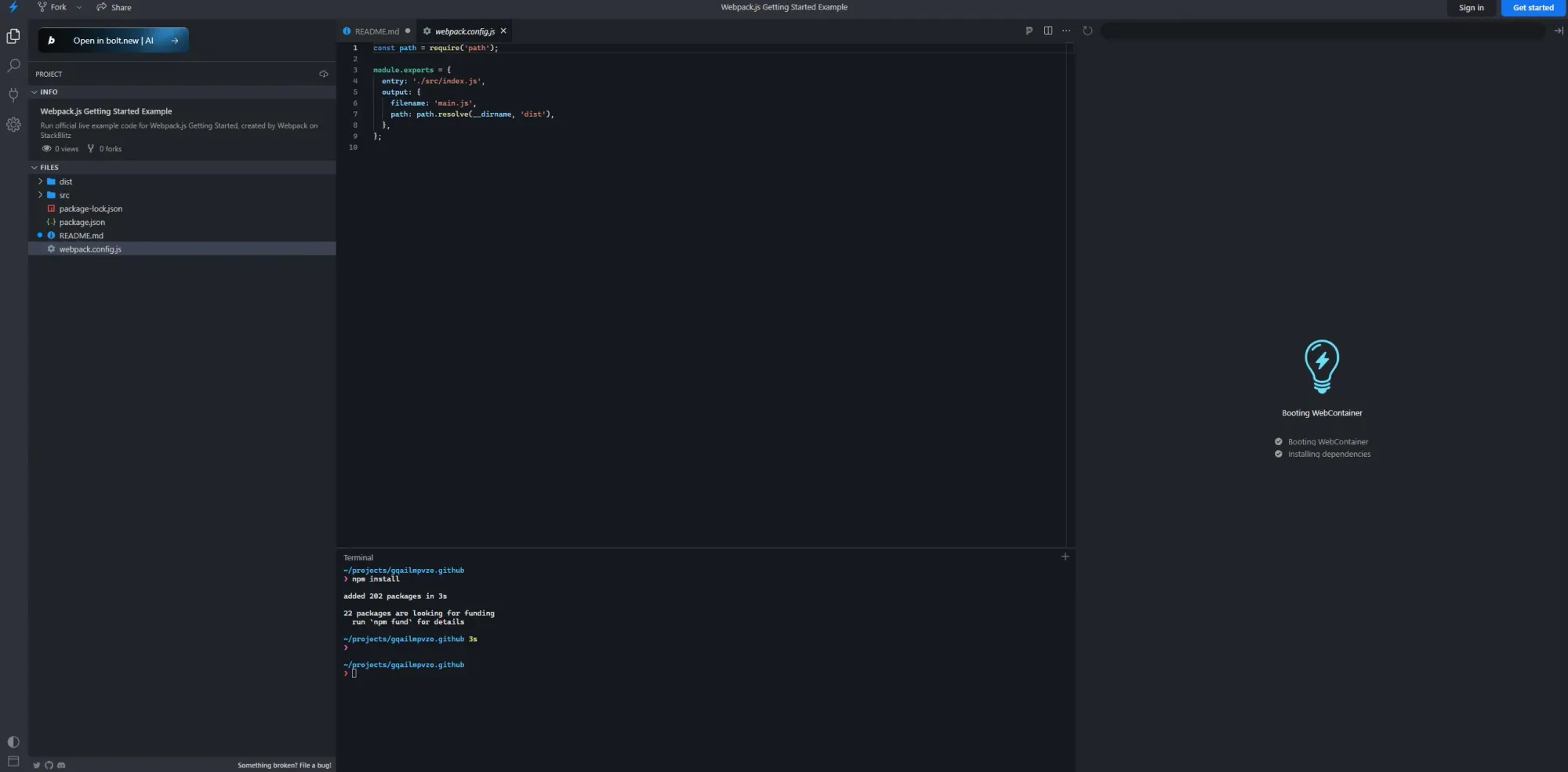This screenshot has width=1568, height=772.
Task: Click the Terminal panel label
Action: click(358, 557)
